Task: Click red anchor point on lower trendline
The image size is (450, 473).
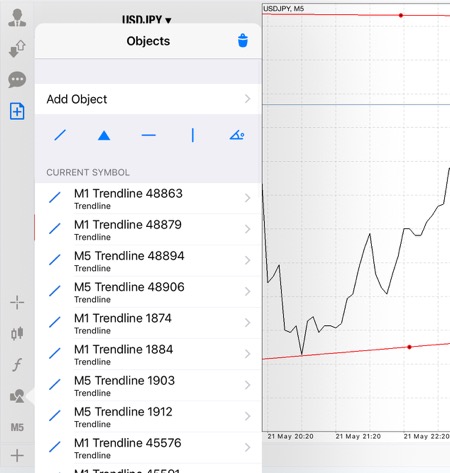Action: 409,347
